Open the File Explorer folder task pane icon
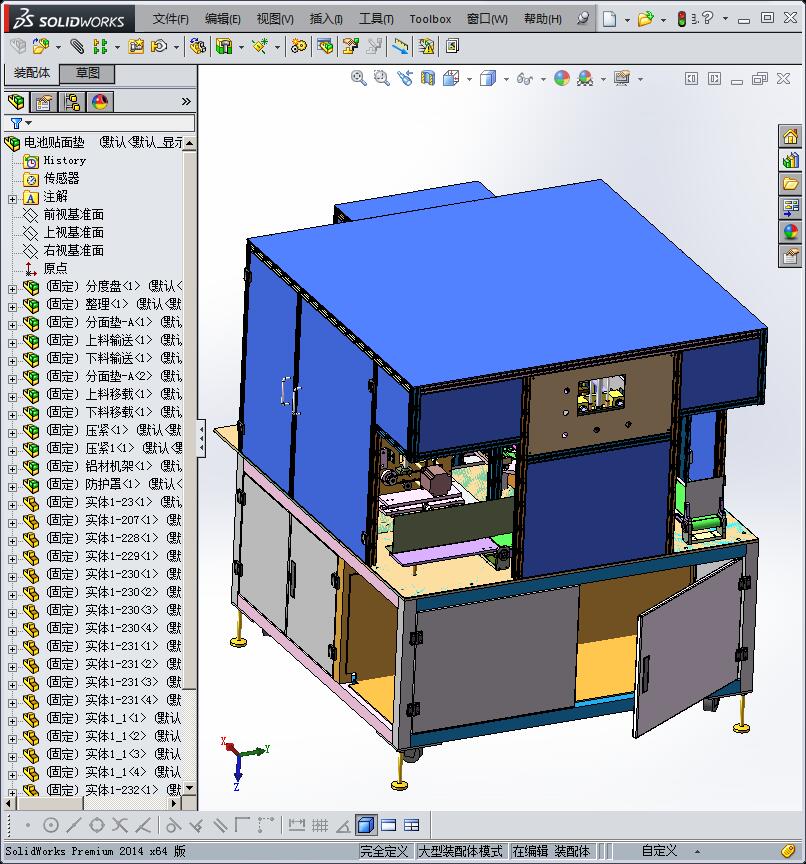The height and width of the screenshot is (864, 806). pyautogui.click(x=790, y=184)
